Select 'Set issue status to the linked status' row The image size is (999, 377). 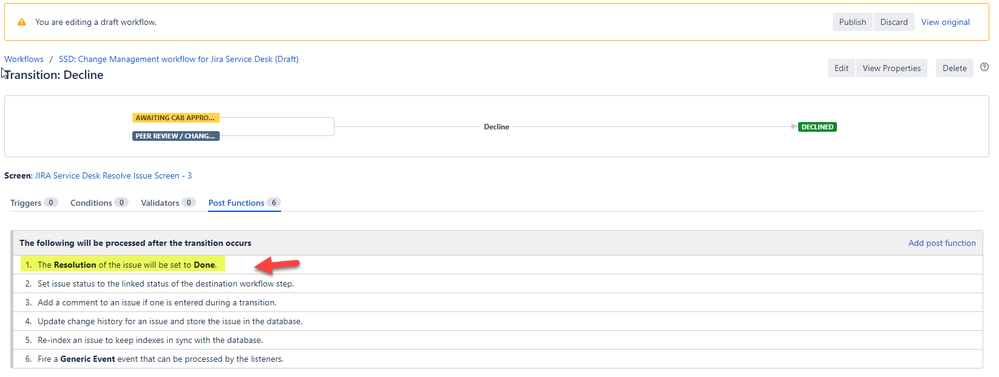tap(497, 283)
